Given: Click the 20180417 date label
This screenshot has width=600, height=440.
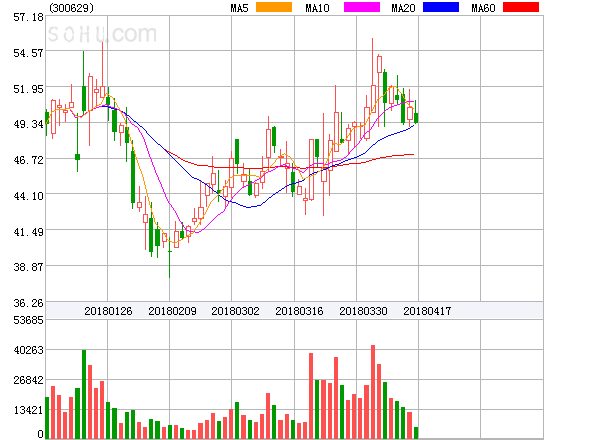Looking at the screenshot, I should 427,311.
